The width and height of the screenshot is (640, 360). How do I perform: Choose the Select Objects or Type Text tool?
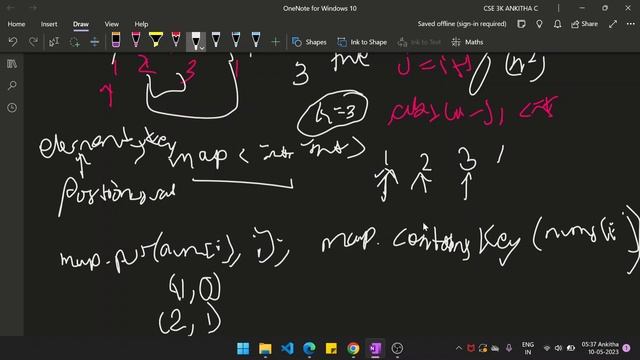(x=54, y=42)
